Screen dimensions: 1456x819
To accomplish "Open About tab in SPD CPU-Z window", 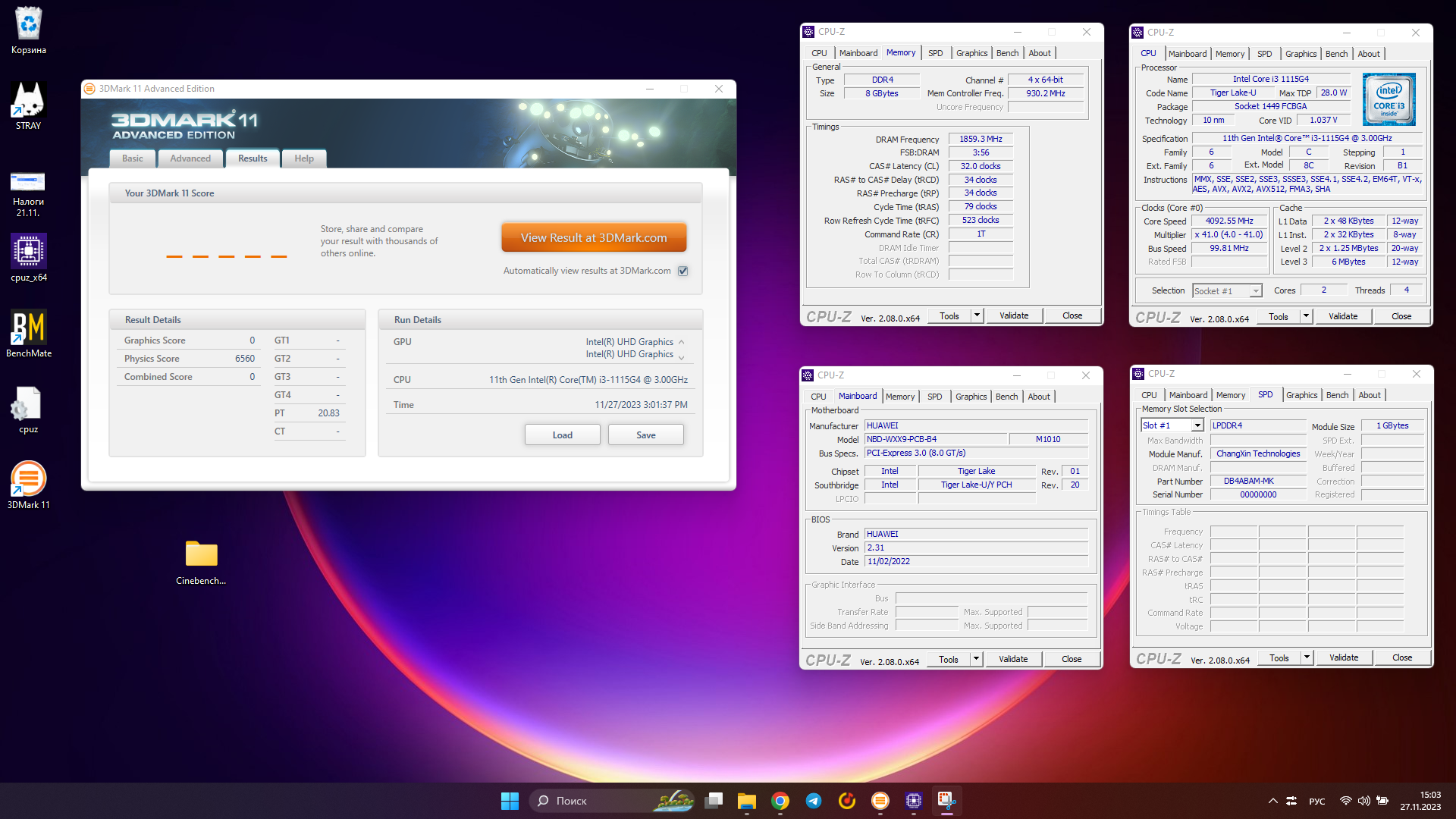I will point(1370,395).
